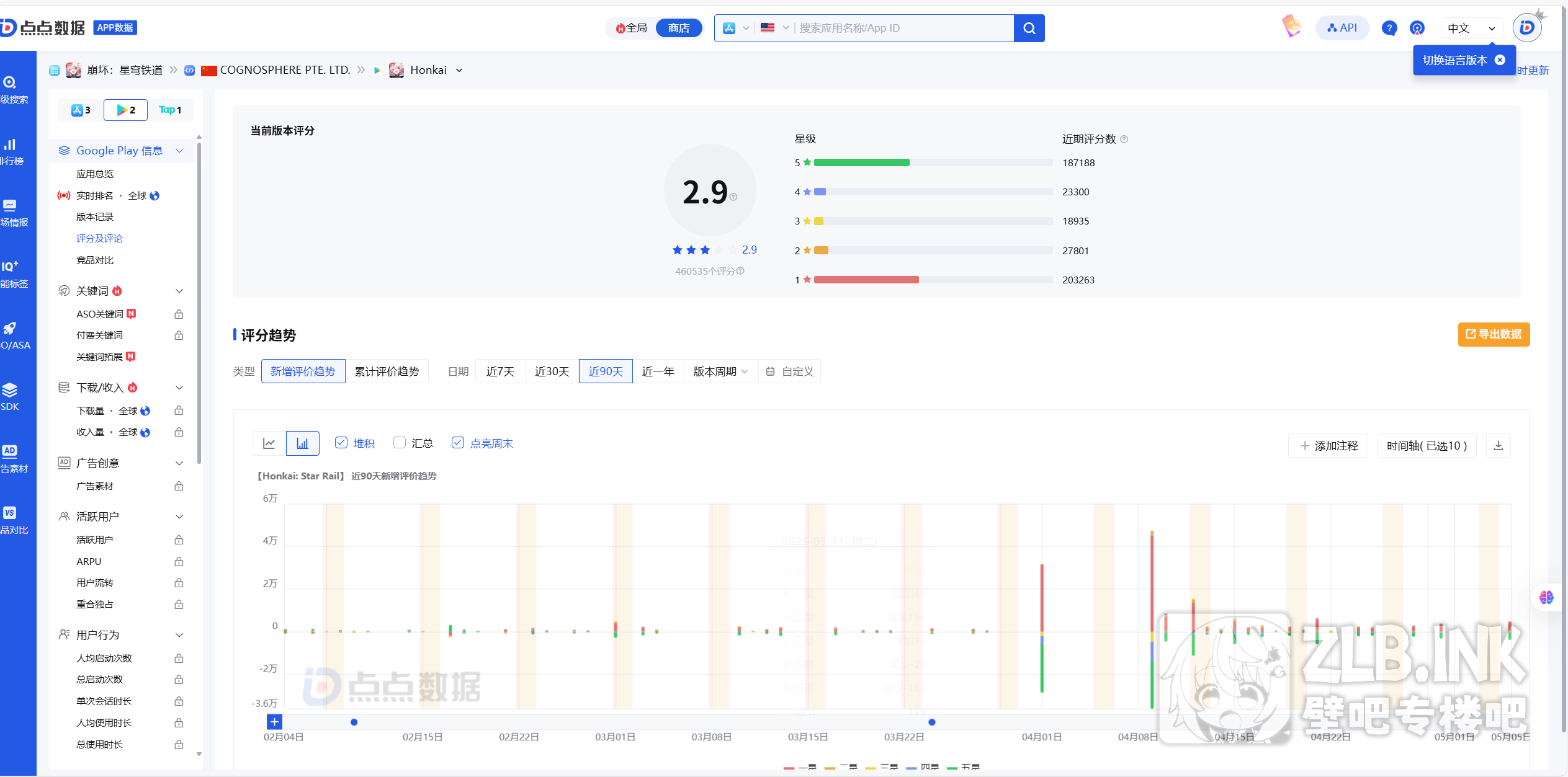Click the 添加注释 button

pyautogui.click(x=1328, y=446)
